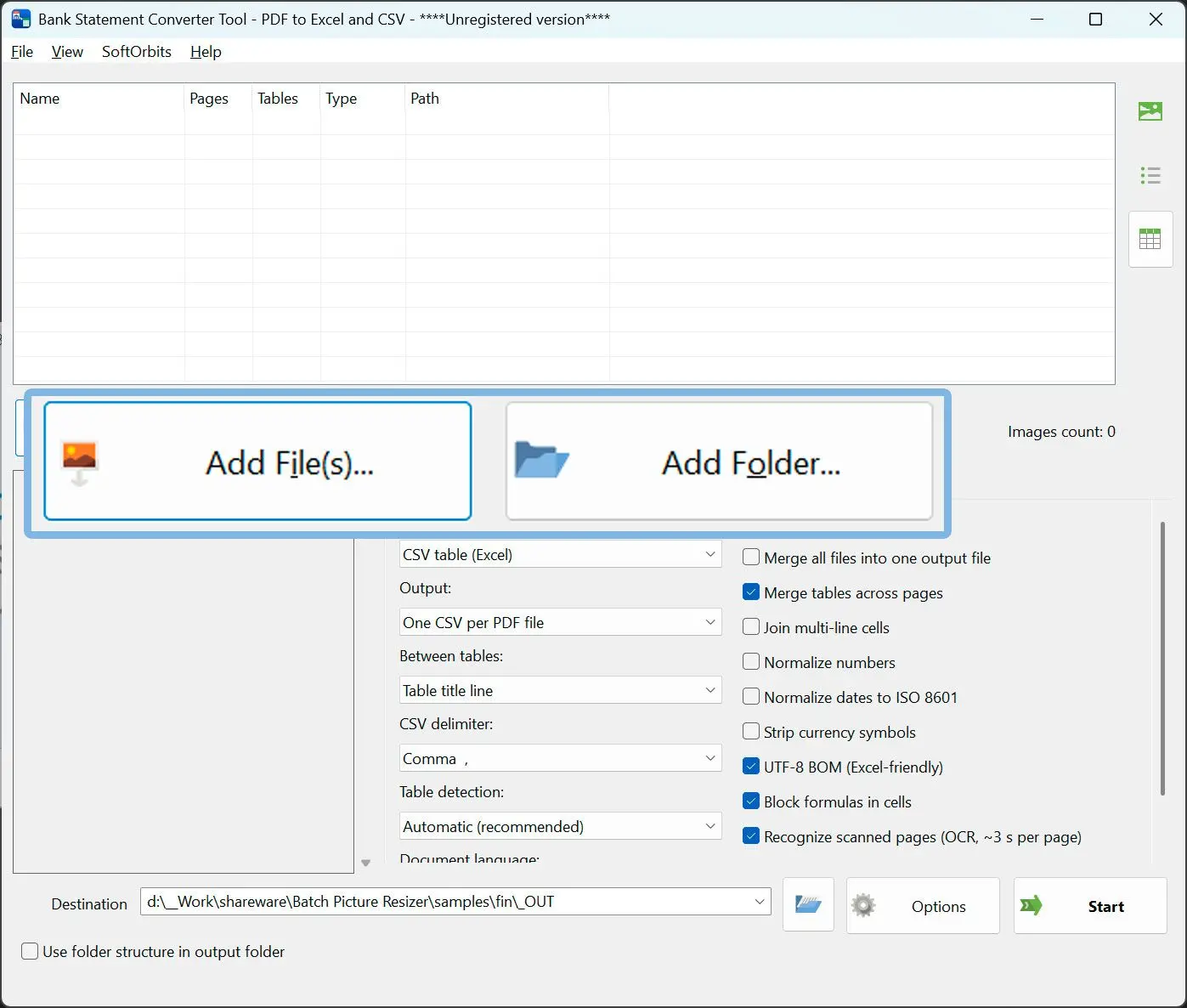Open the Options settings

click(923, 906)
